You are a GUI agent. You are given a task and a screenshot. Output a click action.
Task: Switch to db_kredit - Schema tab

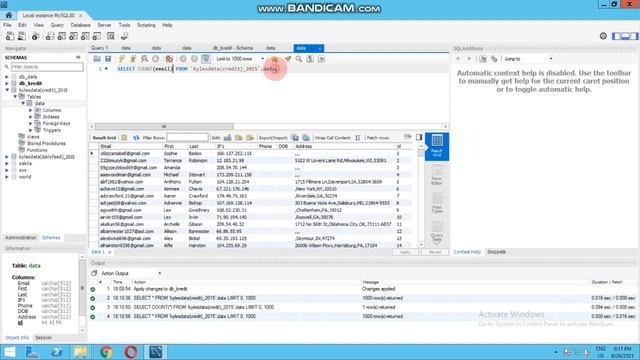[233, 48]
